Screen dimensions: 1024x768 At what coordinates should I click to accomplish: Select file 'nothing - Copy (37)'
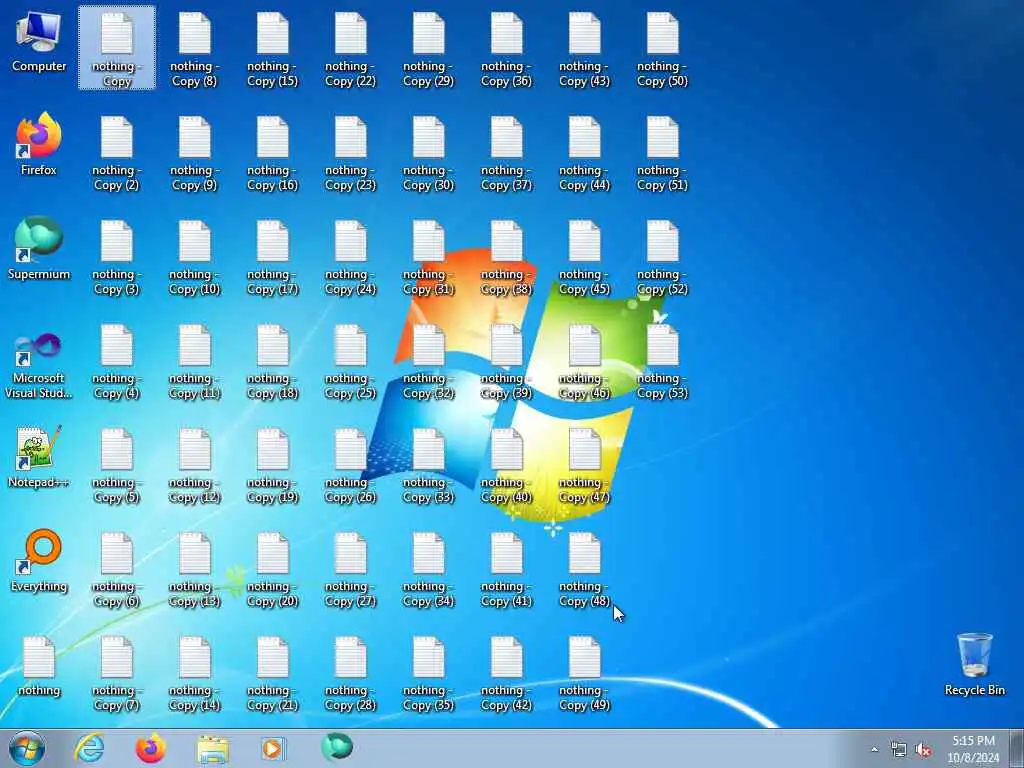pos(506,154)
